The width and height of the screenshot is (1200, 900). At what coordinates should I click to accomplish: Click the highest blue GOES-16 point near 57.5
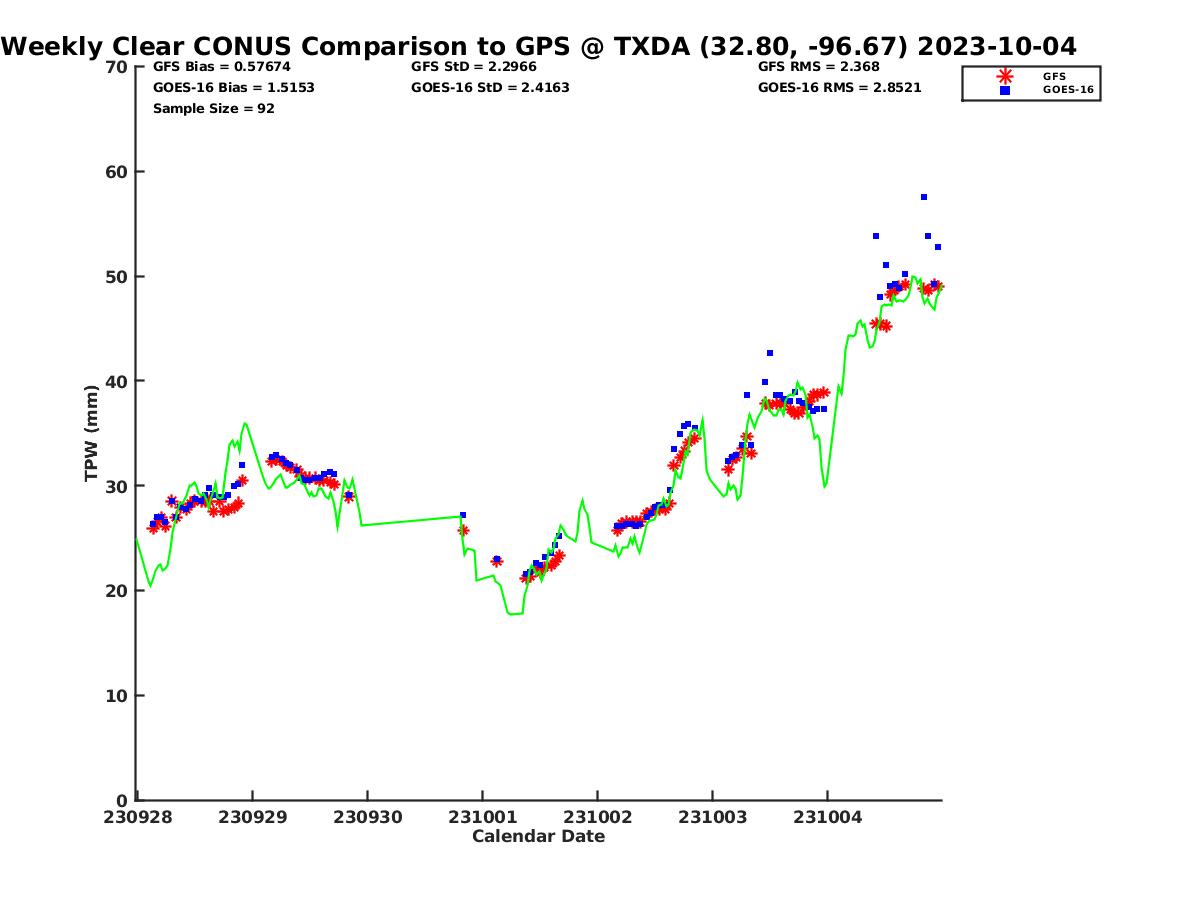pyautogui.click(x=924, y=197)
